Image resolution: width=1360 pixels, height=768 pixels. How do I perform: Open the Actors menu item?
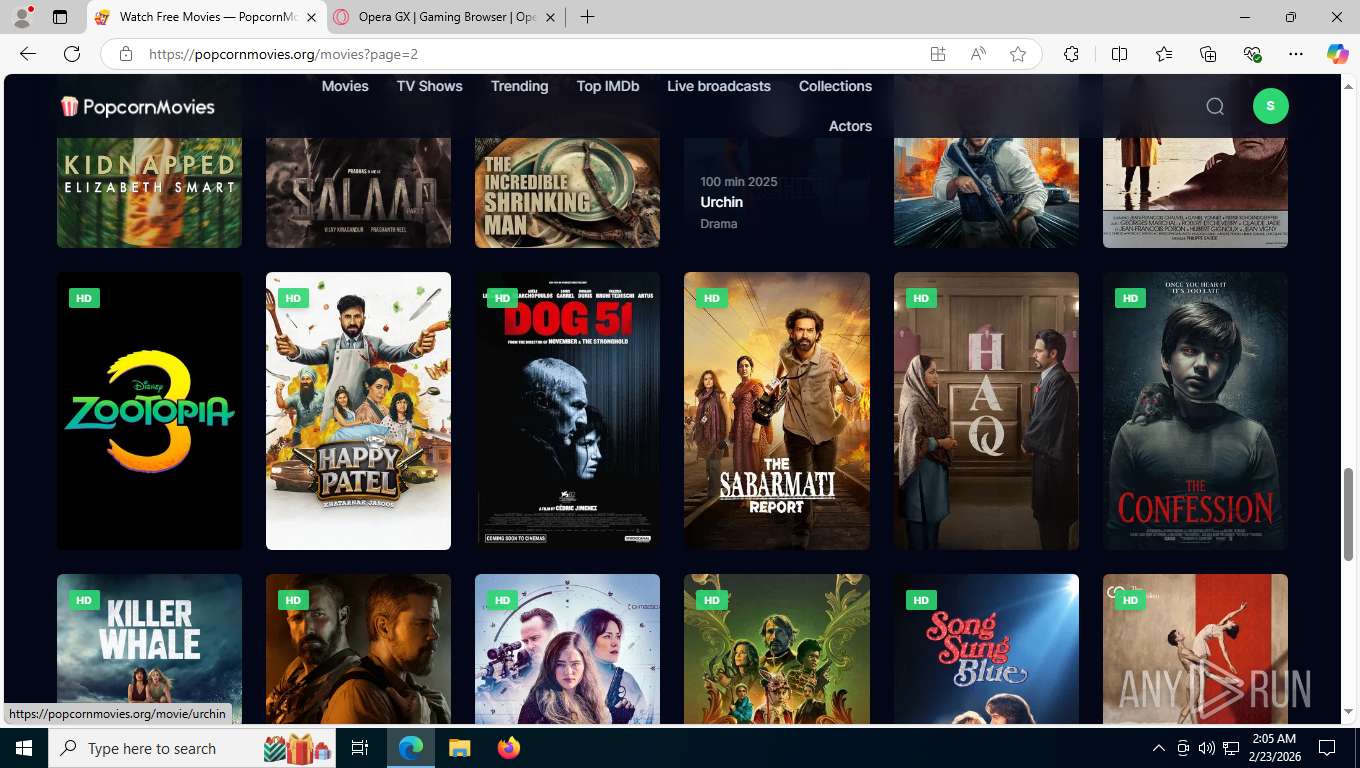pyautogui.click(x=850, y=126)
